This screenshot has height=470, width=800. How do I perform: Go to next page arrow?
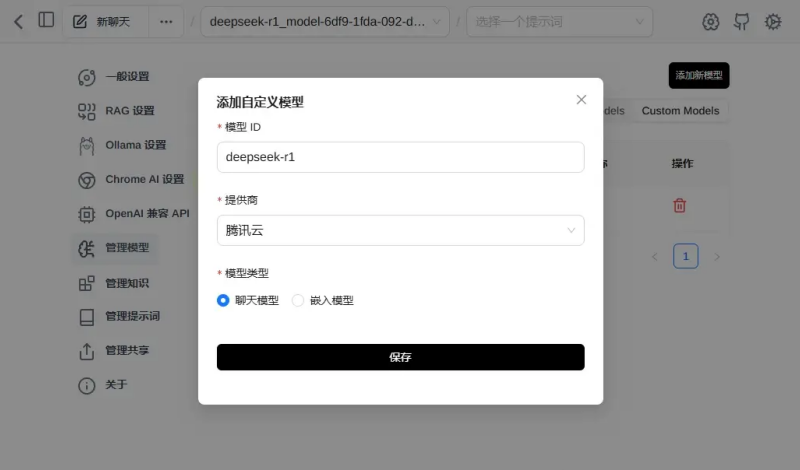point(717,257)
